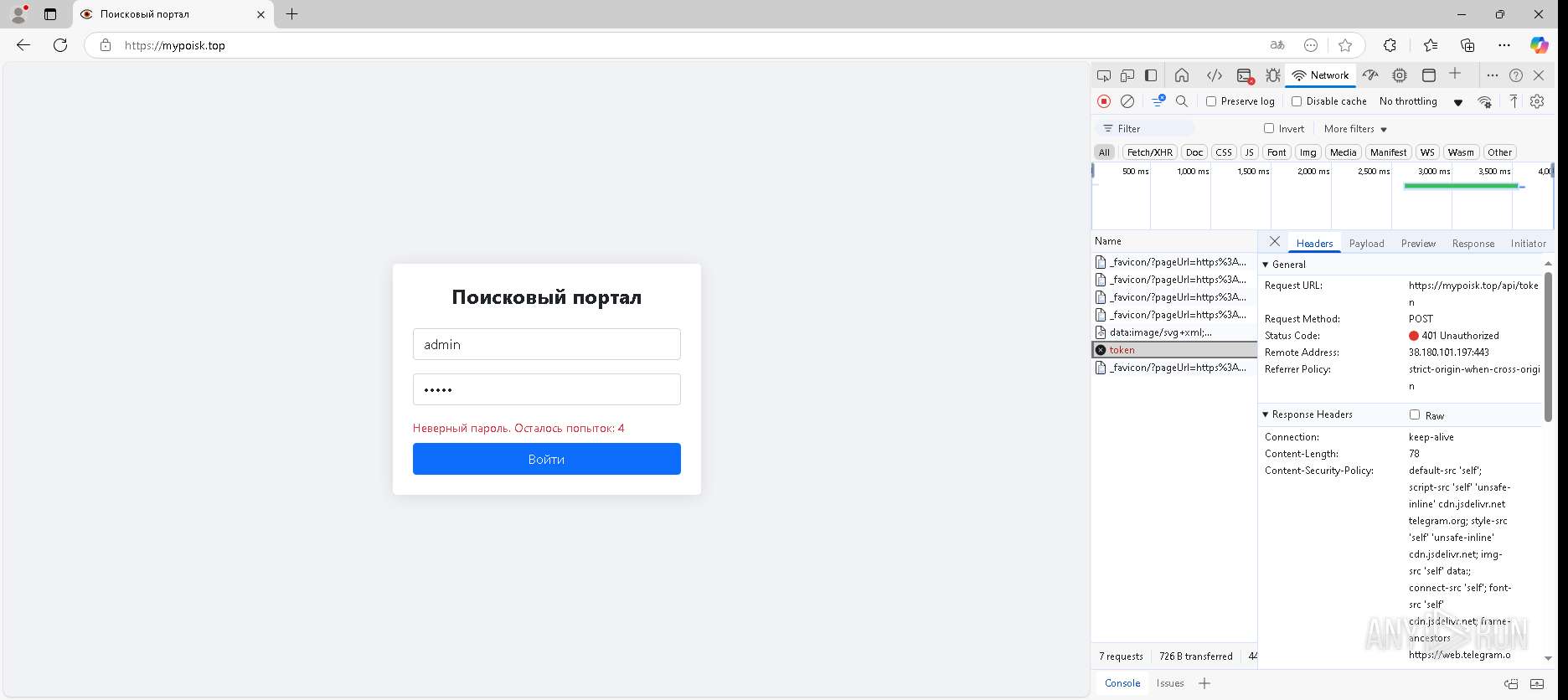The image size is (1568, 700).
Task: Filter requests by CSS type
Action: [1224, 152]
